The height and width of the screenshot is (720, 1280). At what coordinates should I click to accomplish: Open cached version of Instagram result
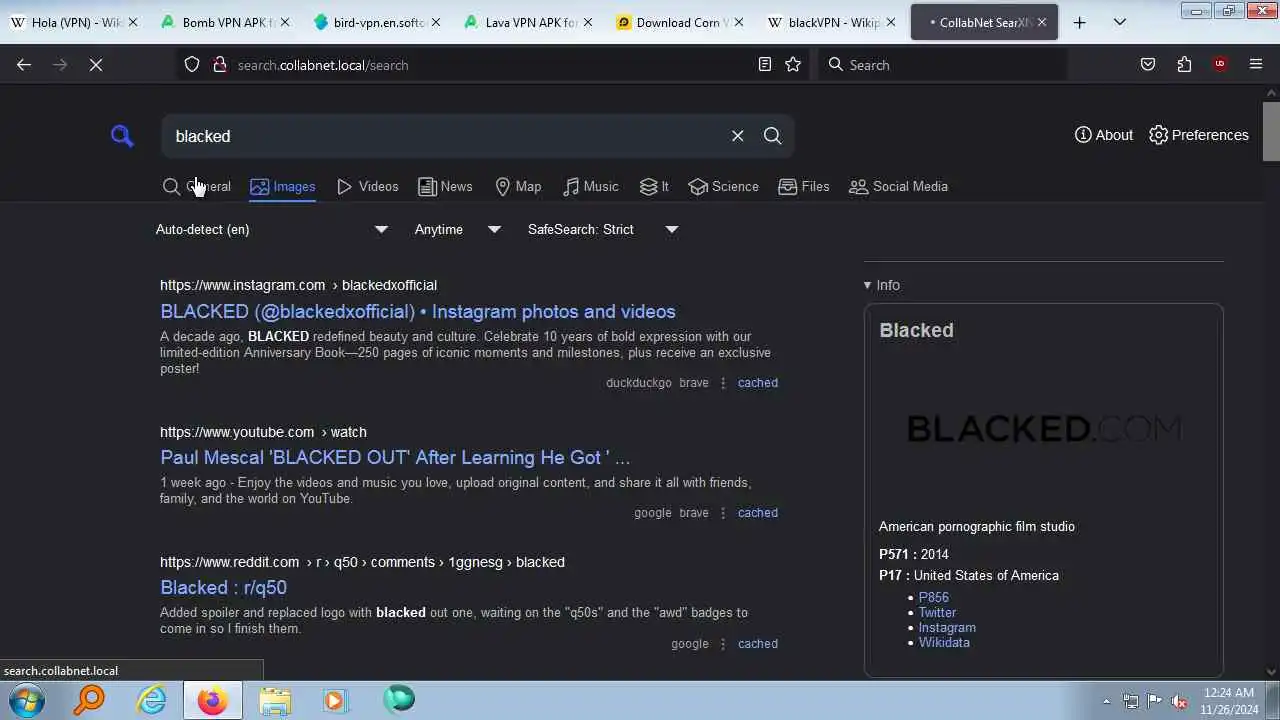click(757, 383)
